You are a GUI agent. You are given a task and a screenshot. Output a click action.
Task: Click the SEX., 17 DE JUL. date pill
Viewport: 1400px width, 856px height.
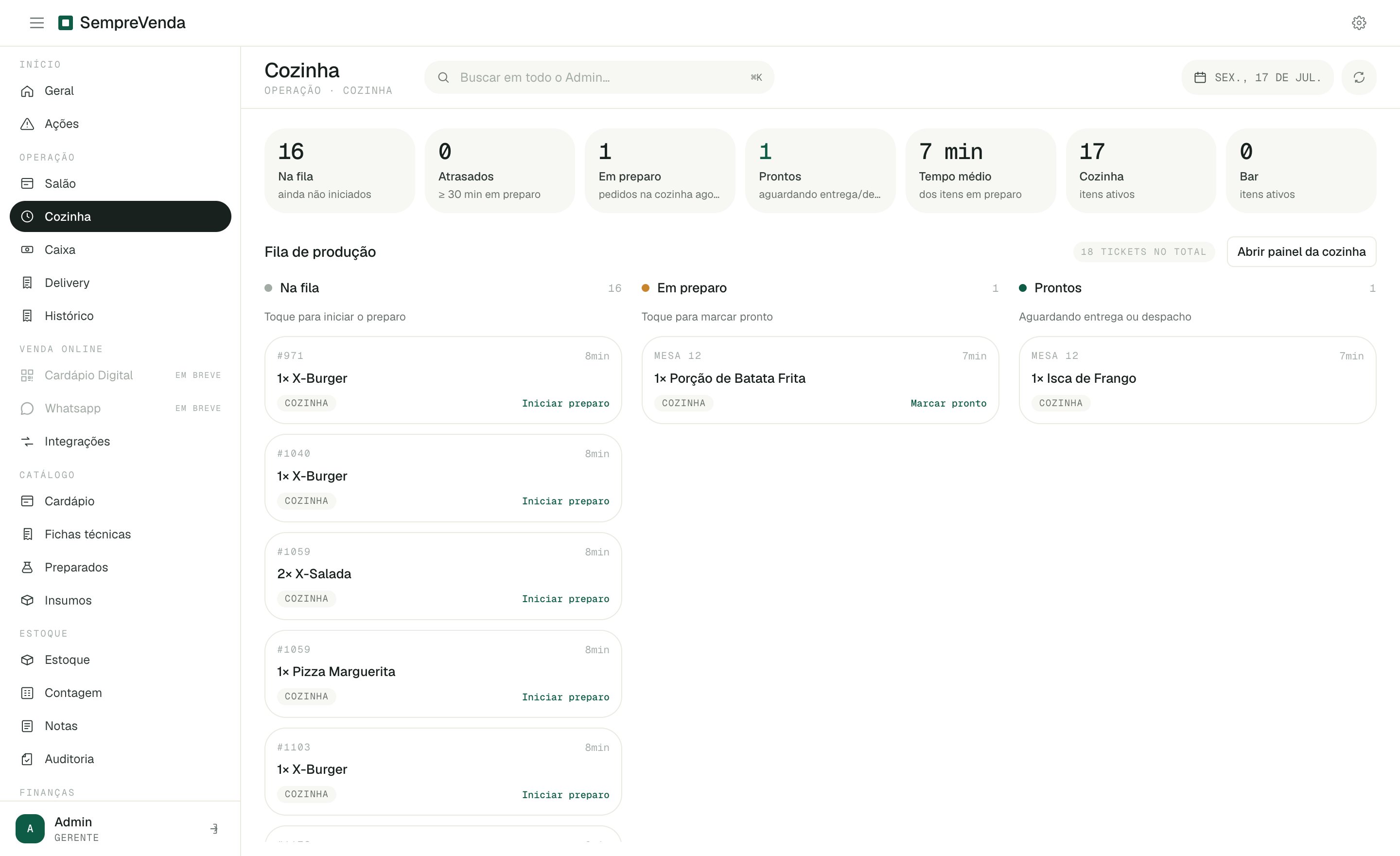1258,77
